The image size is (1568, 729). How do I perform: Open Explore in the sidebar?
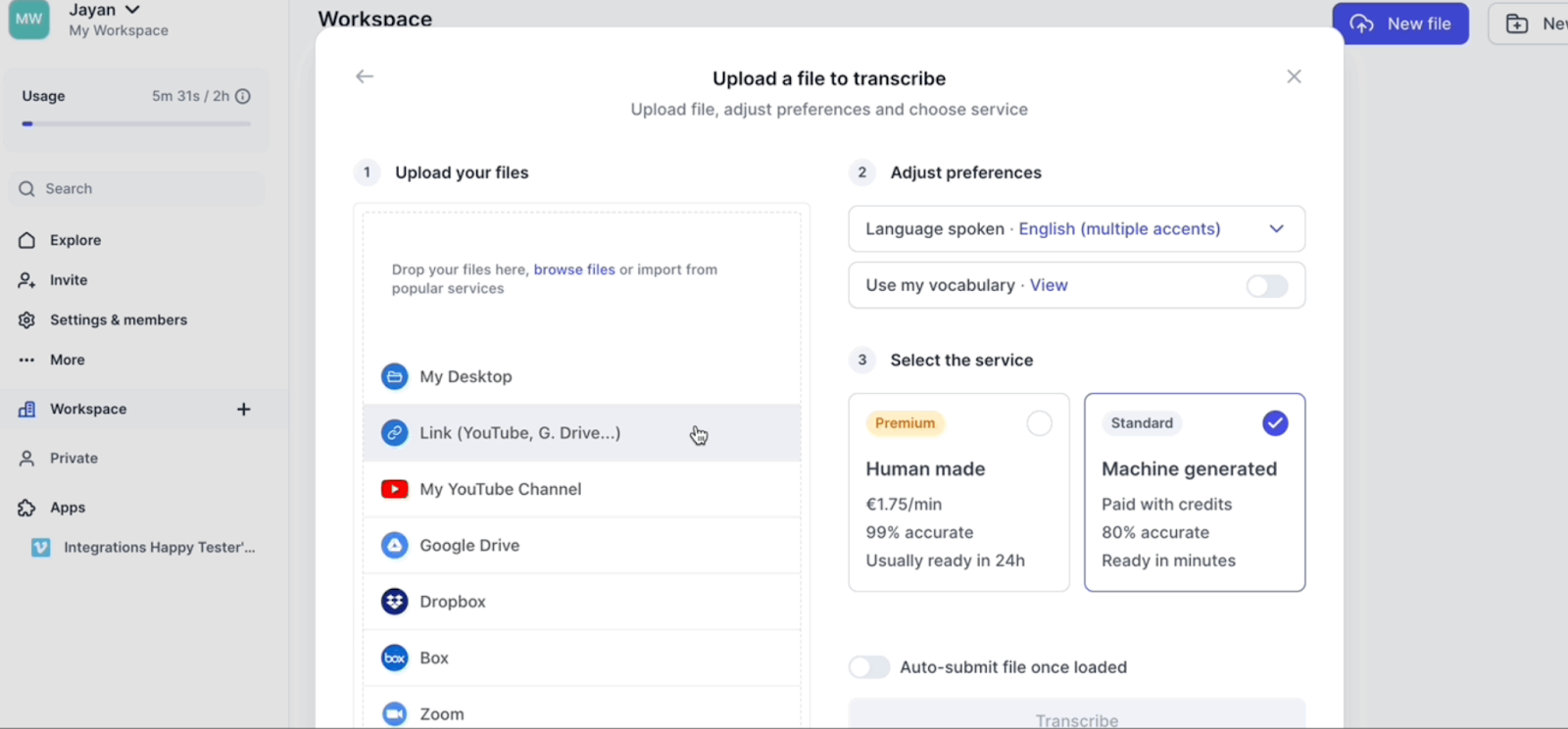[x=75, y=240]
